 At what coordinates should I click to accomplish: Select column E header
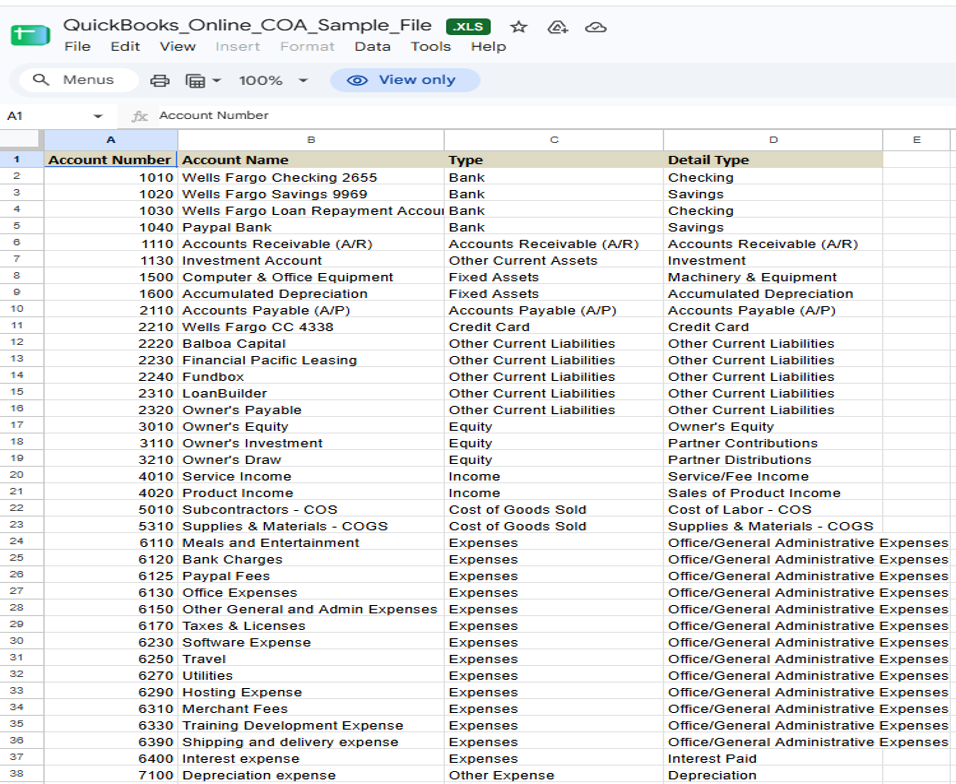click(x=916, y=140)
